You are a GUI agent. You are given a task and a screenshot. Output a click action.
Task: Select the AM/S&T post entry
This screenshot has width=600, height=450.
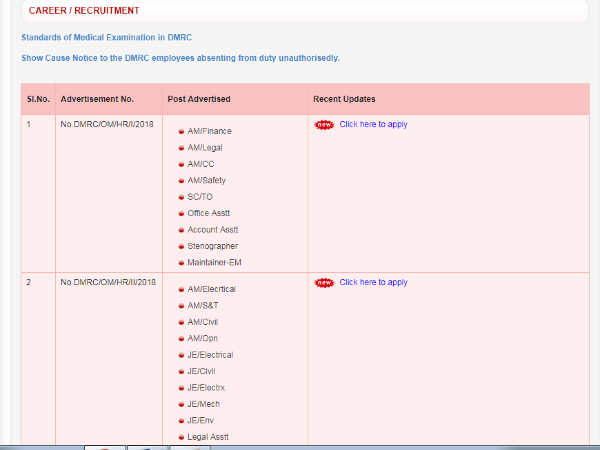[x=203, y=306]
